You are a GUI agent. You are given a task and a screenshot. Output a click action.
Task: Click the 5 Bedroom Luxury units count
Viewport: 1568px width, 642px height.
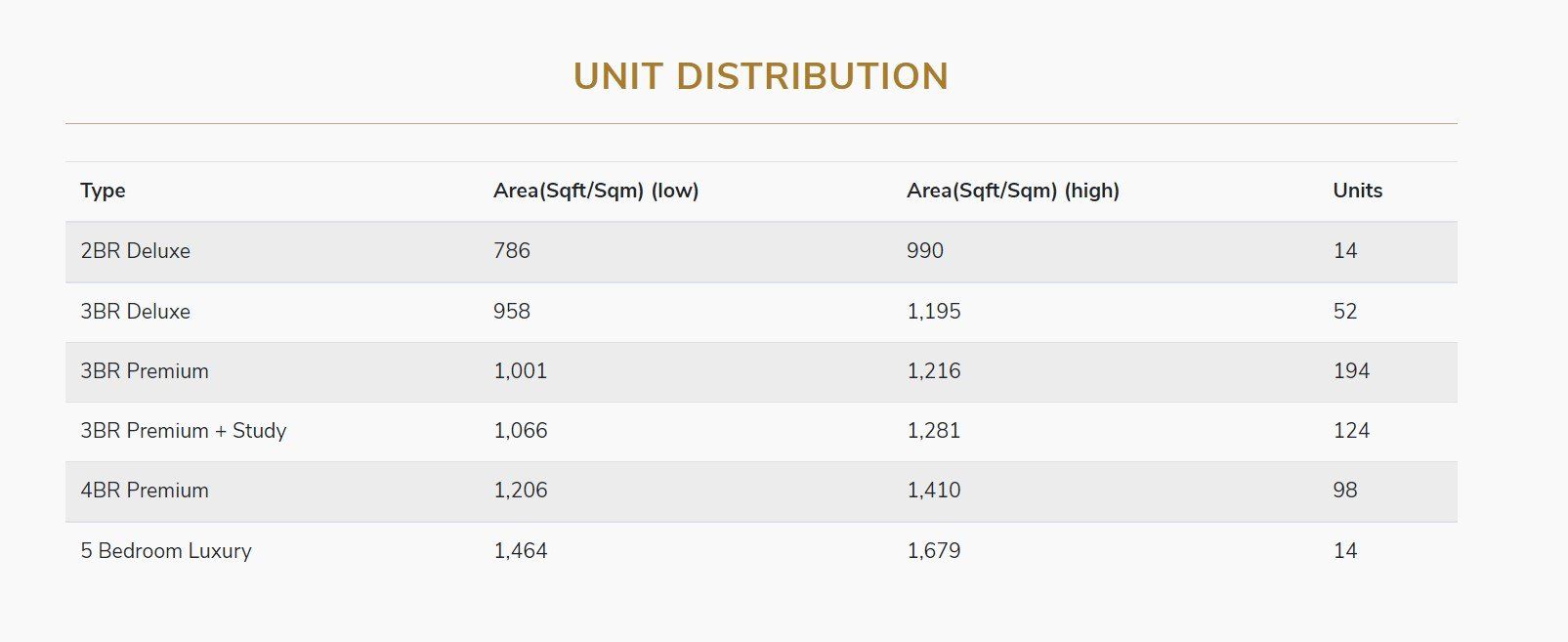[x=1344, y=551]
